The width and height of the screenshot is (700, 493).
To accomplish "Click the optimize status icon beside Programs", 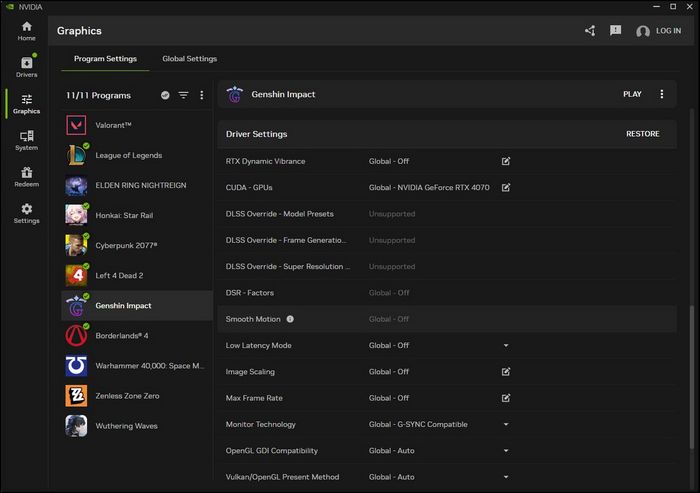I will [165, 95].
